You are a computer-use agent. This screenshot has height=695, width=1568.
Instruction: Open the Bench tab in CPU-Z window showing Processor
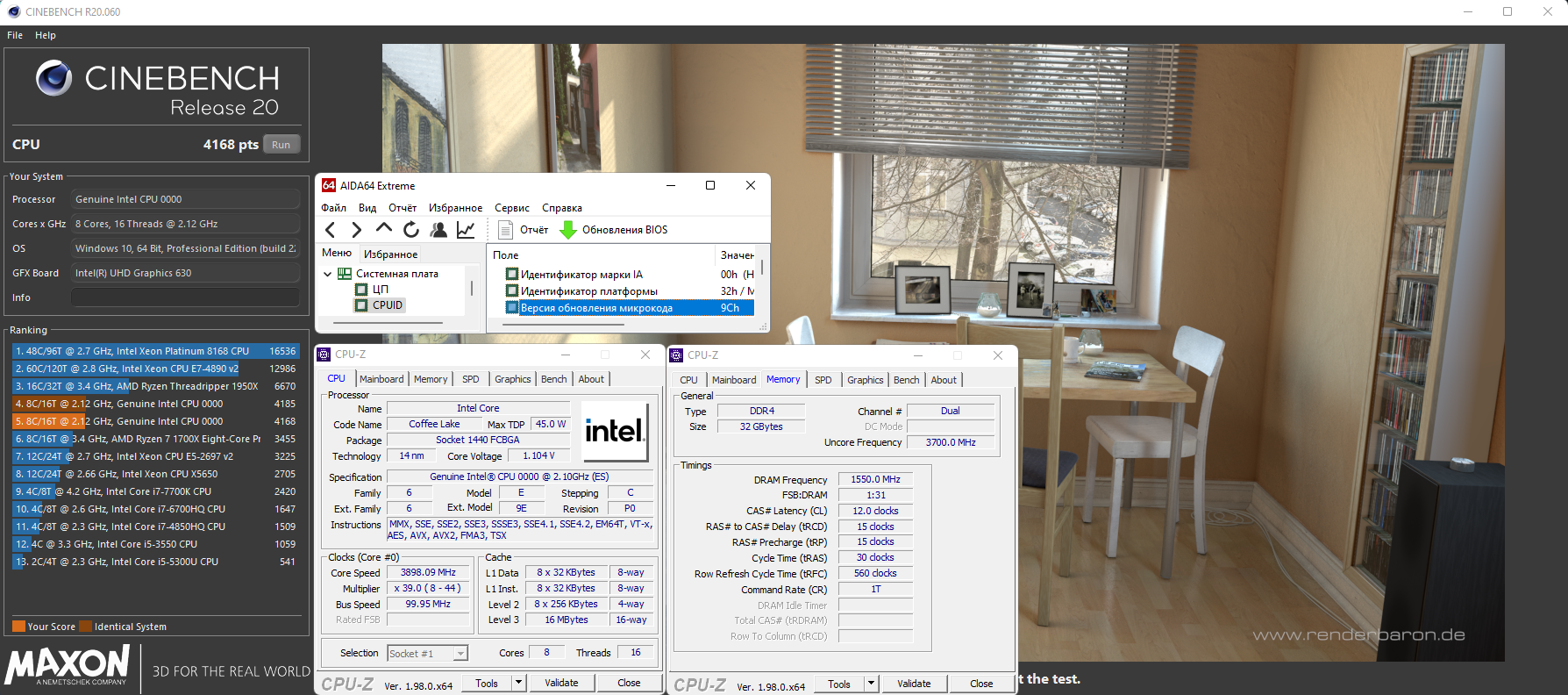(x=553, y=379)
